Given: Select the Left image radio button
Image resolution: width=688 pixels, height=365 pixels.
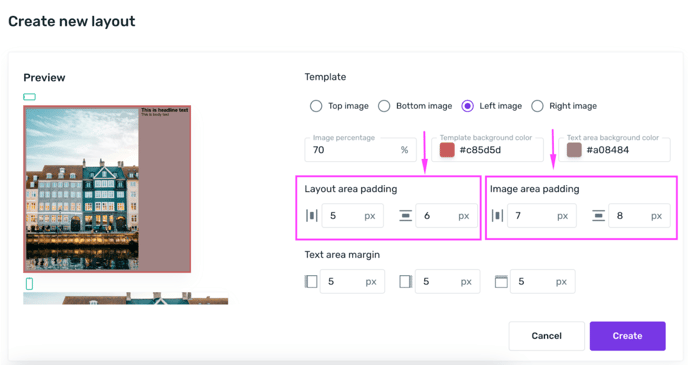Looking at the screenshot, I should pyautogui.click(x=467, y=106).
